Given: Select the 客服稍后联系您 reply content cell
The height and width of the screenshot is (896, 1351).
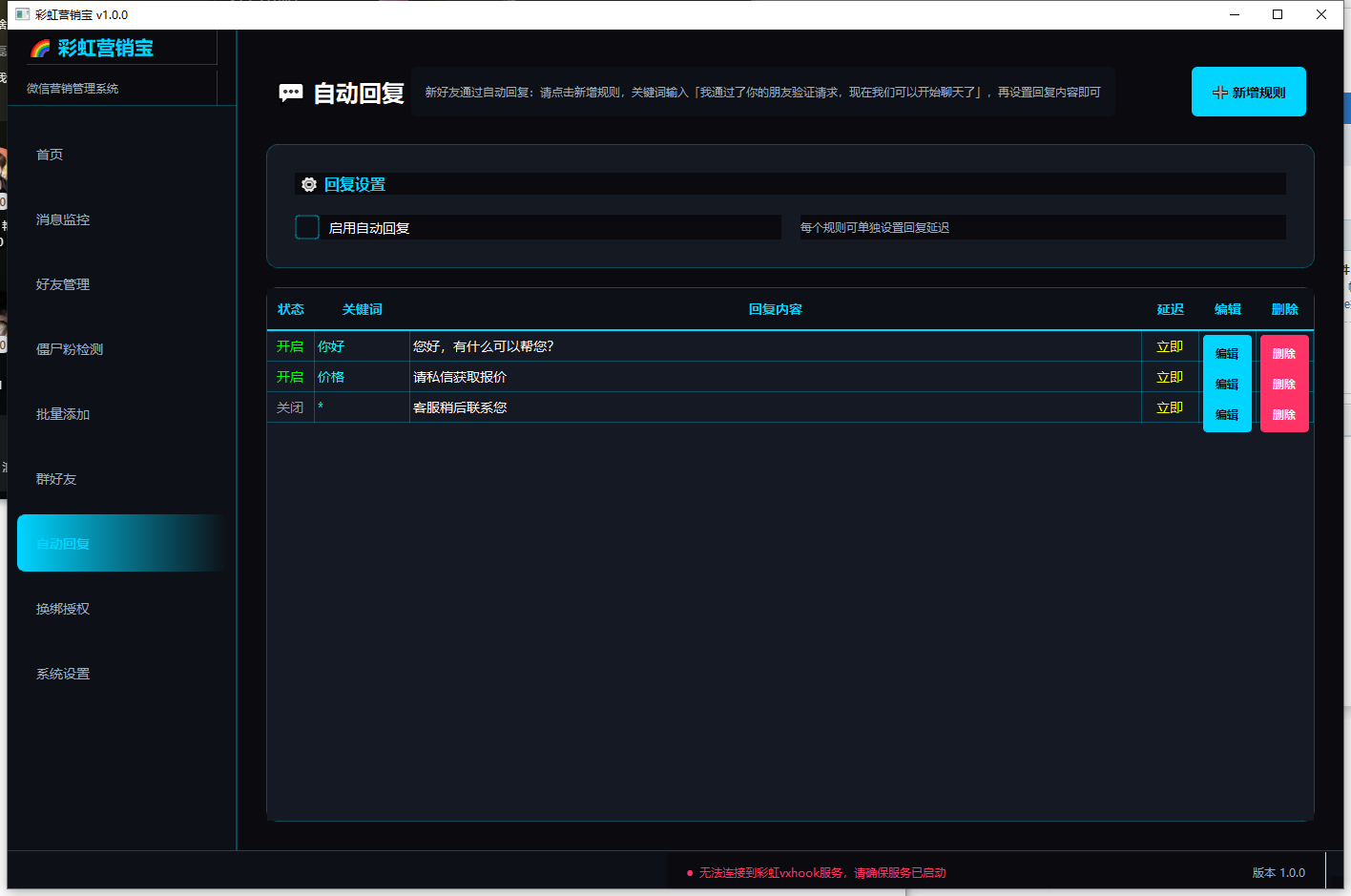Looking at the screenshot, I should (775, 407).
